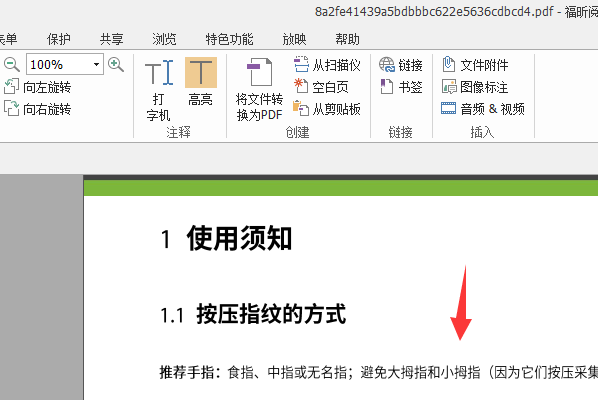This screenshot has height=400, width=598.
Task: Click the 插入 group label
Action: coord(482,132)
